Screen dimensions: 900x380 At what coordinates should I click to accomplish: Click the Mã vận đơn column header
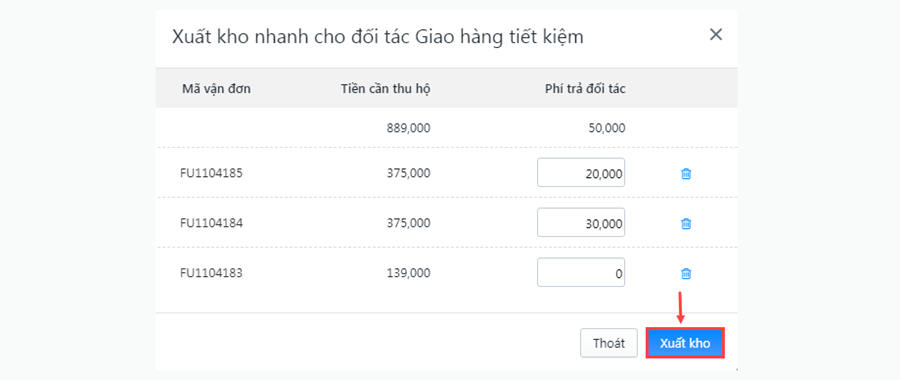(216, 88)
